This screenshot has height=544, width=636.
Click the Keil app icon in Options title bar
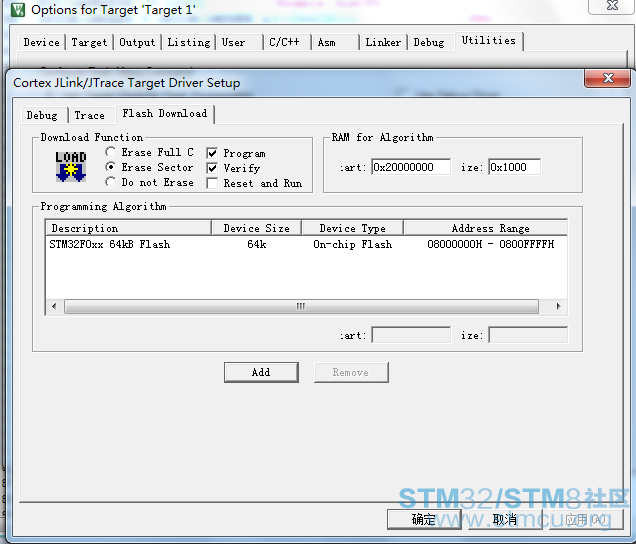[x=18, y=10]
